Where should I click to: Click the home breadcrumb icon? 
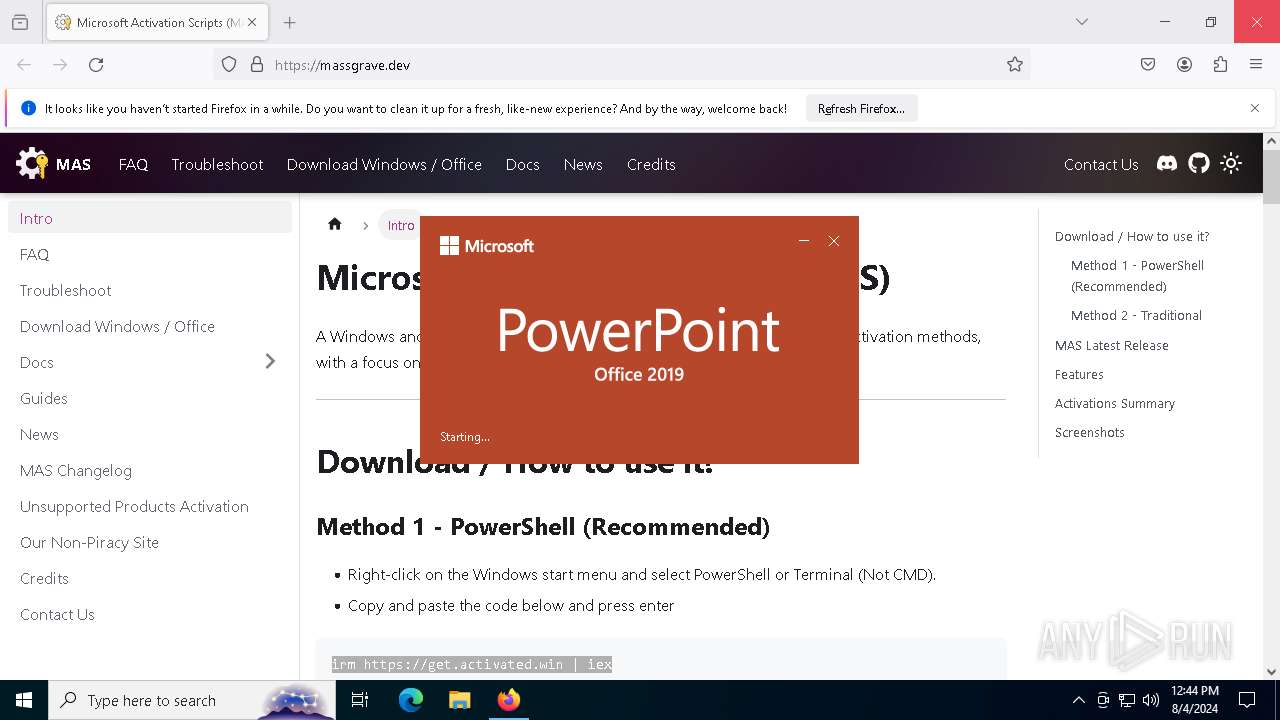click(x=335, y=225)
